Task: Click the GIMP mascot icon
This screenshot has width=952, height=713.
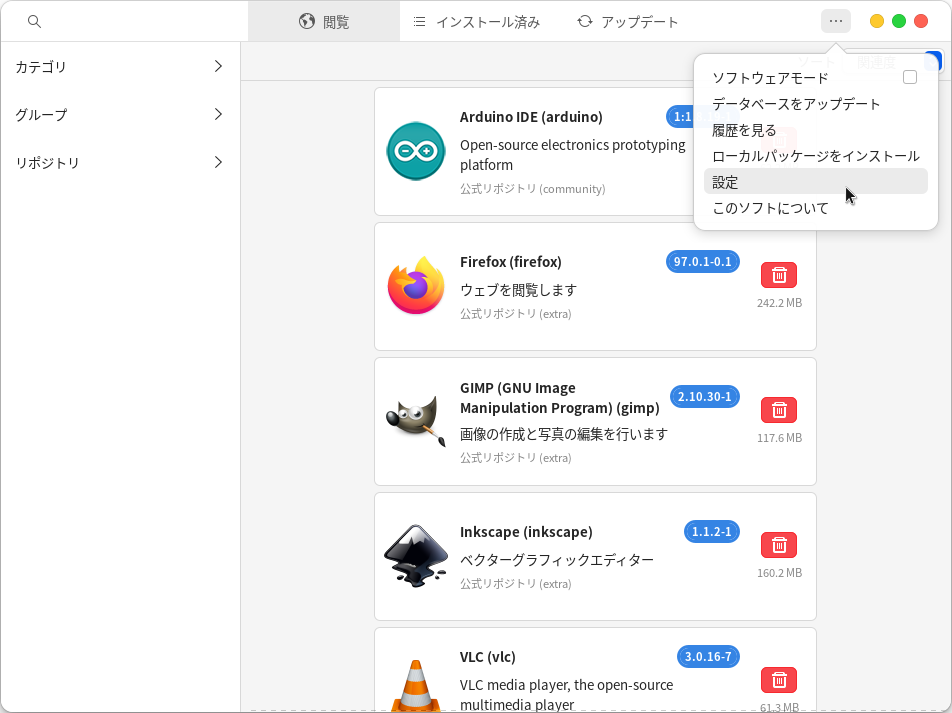Action: pyautogui.click(x=416, y=420)
